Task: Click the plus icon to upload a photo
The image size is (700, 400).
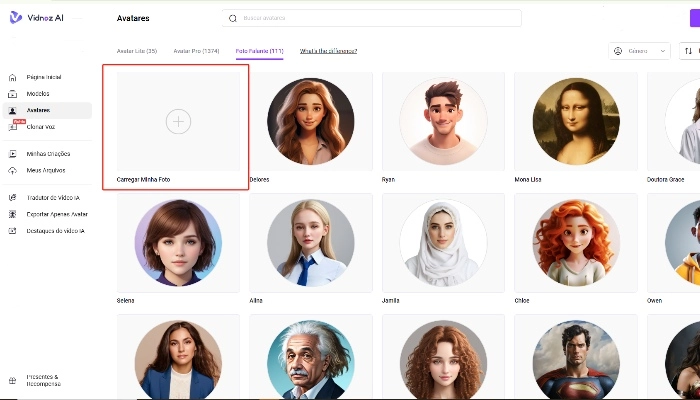Action: (178, 121)
